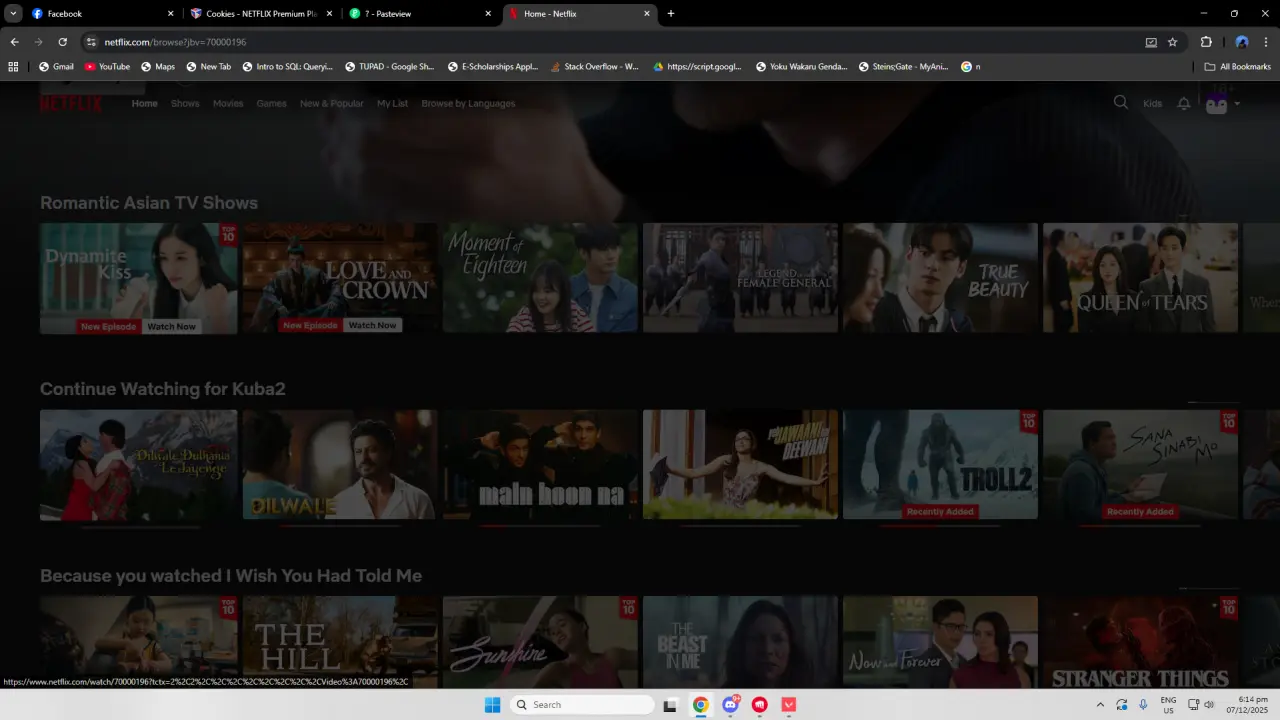Open the Troll 2 thumbnail
Viewport: 1280px width, 720px height.
940,465
